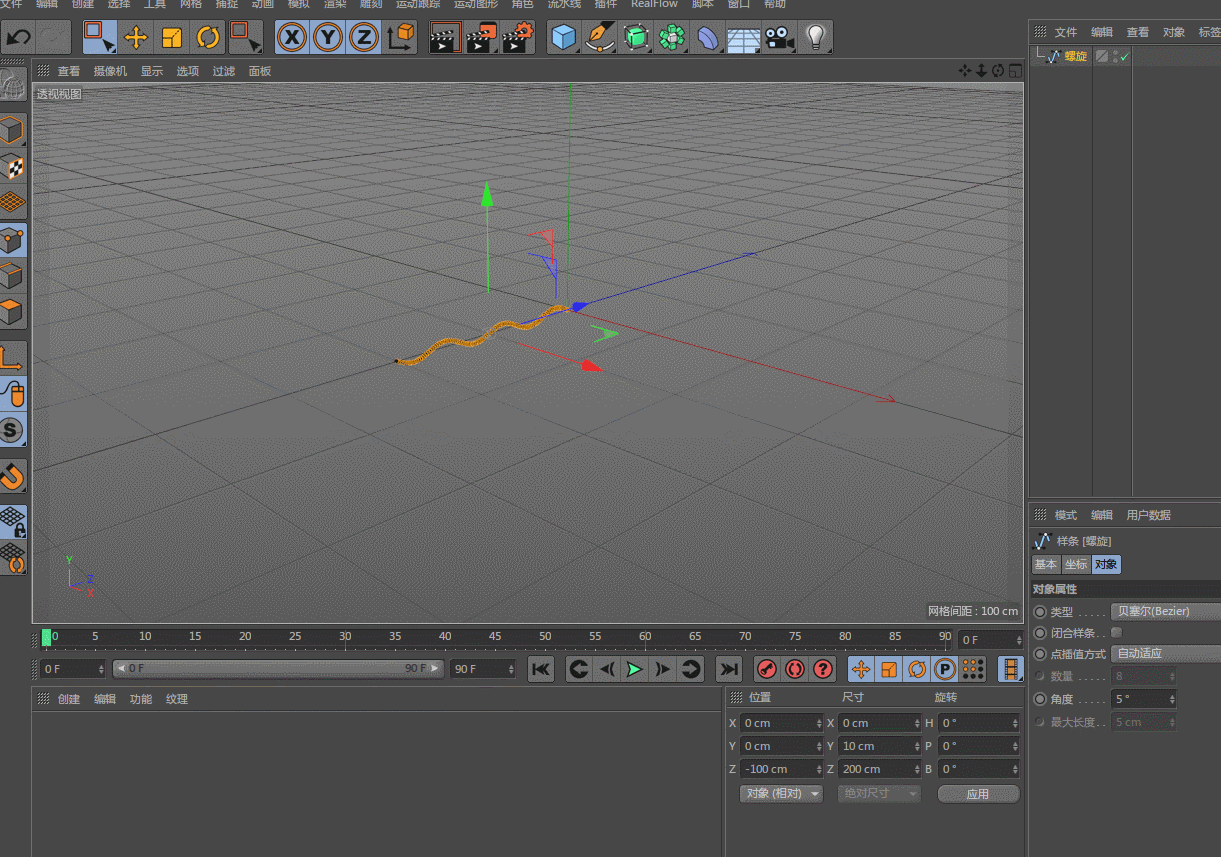Screen dimensions: 1221x857
Task: Click the red Record Active Objects button
Action: (x=767, y=669)
